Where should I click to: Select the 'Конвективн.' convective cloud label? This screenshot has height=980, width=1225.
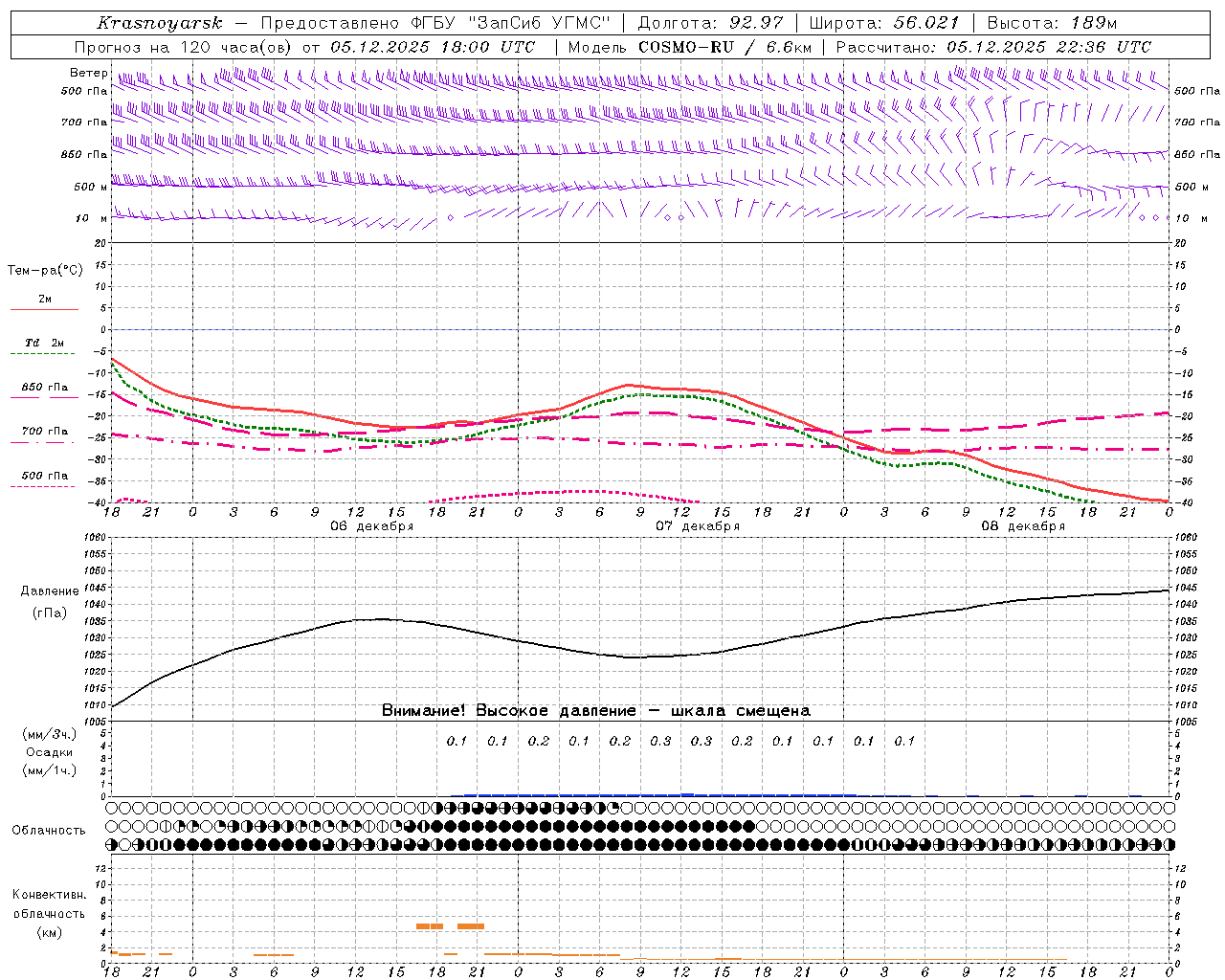click(x=49, y=895)
